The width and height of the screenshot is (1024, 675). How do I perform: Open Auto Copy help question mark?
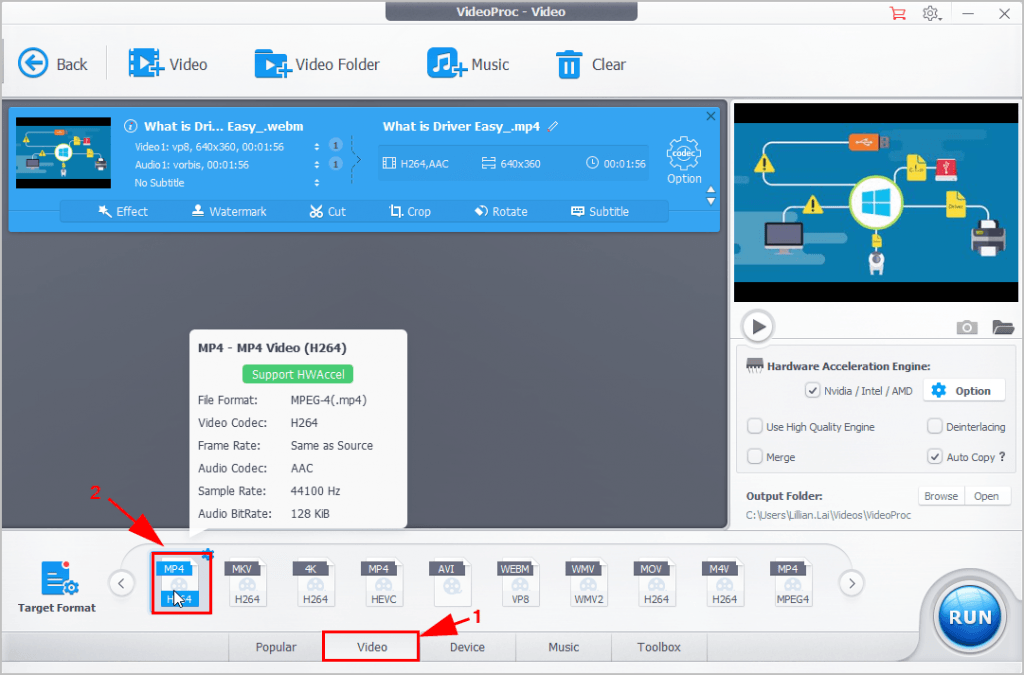coord(1002,456)
